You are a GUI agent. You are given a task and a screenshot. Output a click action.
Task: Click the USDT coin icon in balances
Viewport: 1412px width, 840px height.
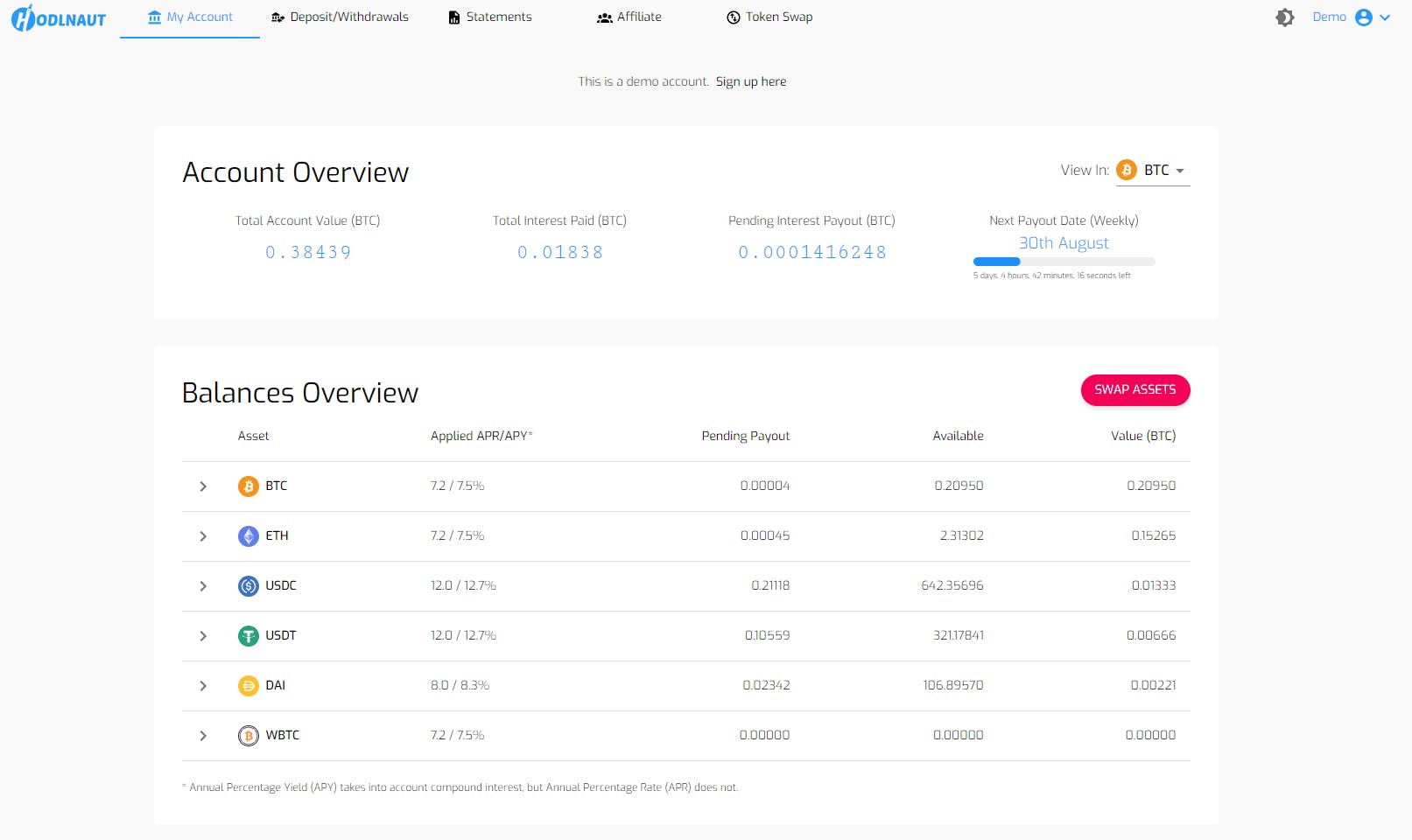click(249, 636)
